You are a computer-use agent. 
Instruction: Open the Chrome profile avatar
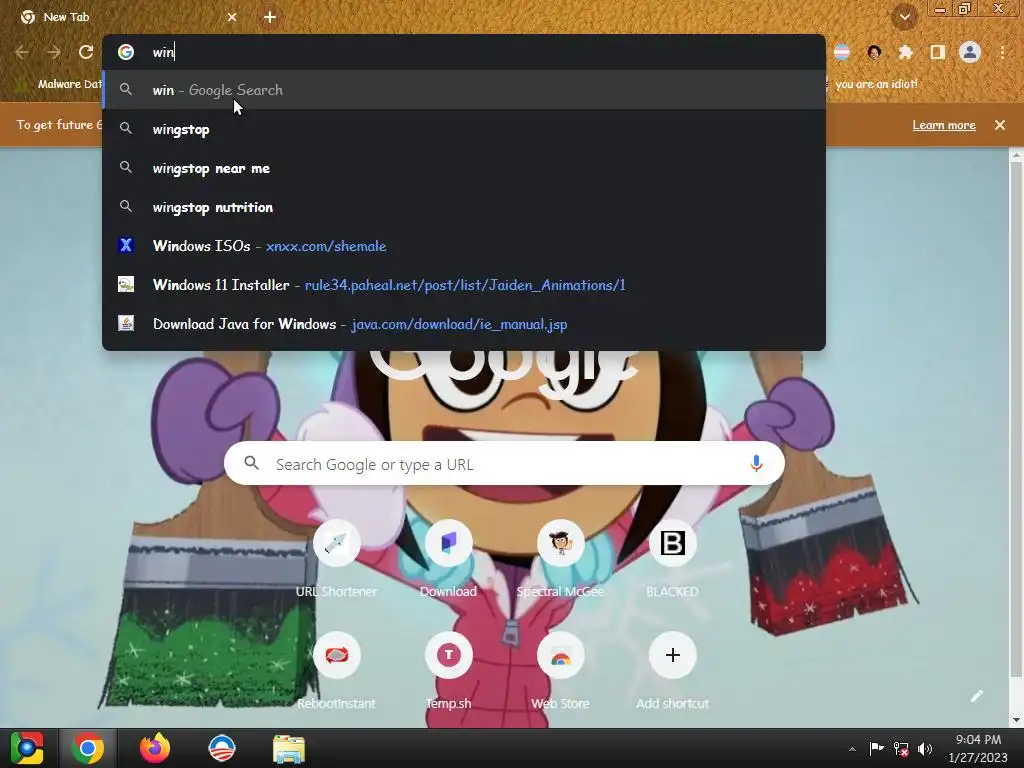point(970,52)
